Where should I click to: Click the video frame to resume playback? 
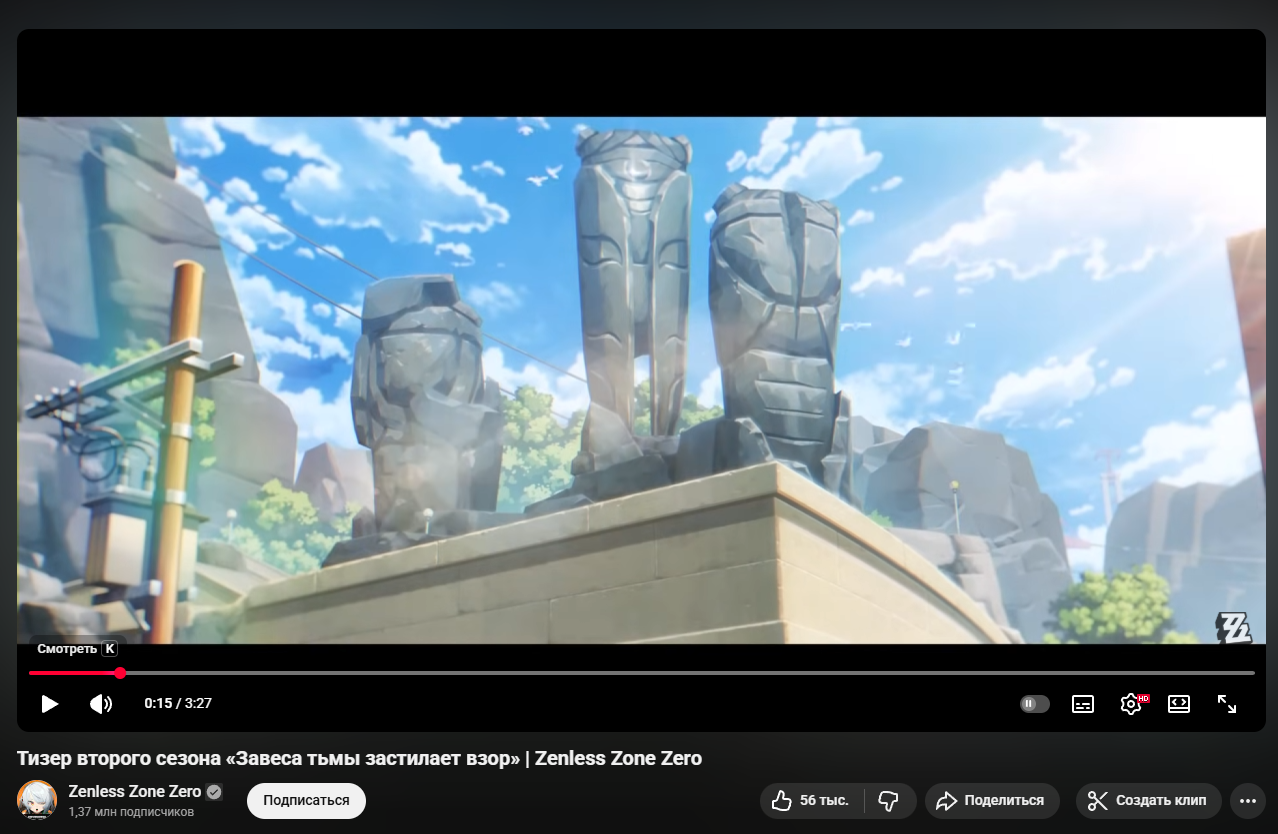pos(641,380)
